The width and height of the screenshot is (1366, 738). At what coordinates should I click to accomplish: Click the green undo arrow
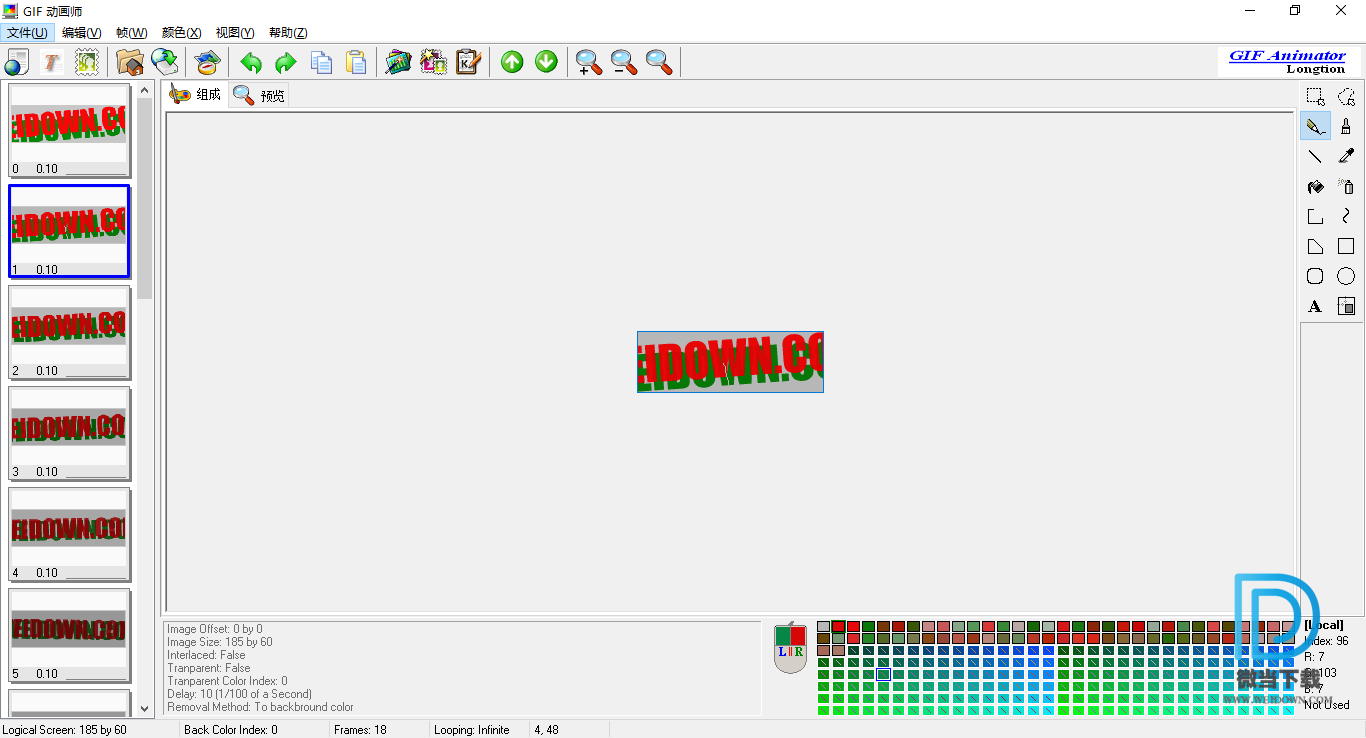pos(251,63)
